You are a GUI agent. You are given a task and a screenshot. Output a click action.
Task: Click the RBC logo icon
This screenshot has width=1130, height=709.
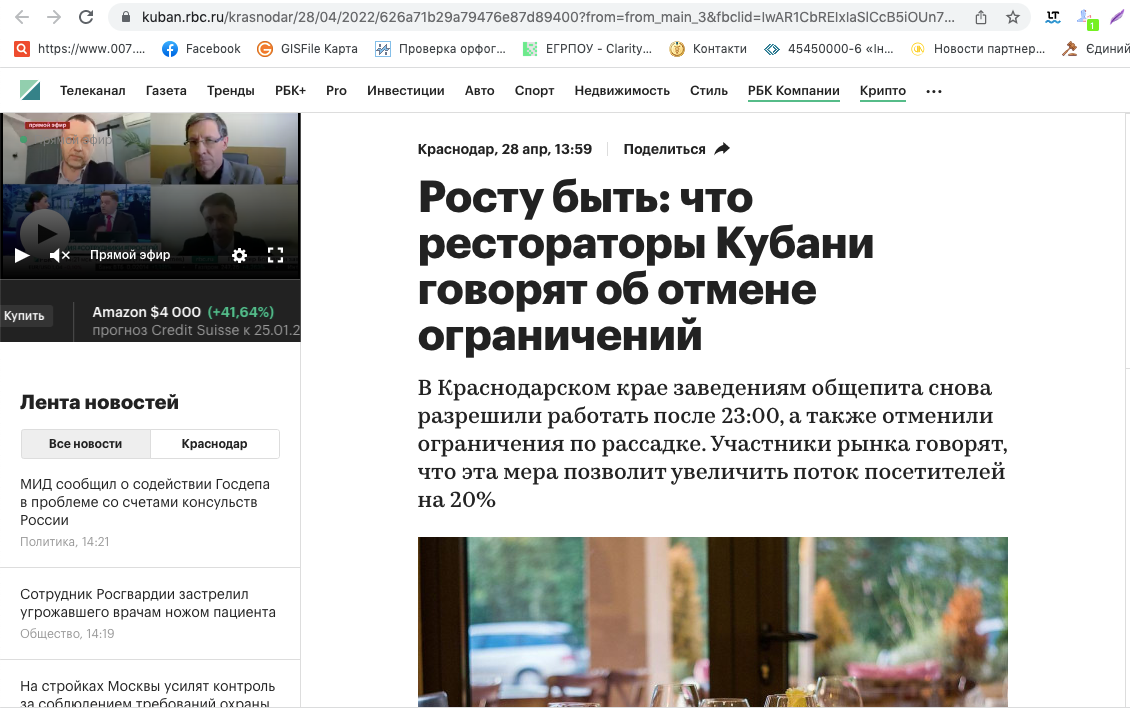click(x=30, y=91)
